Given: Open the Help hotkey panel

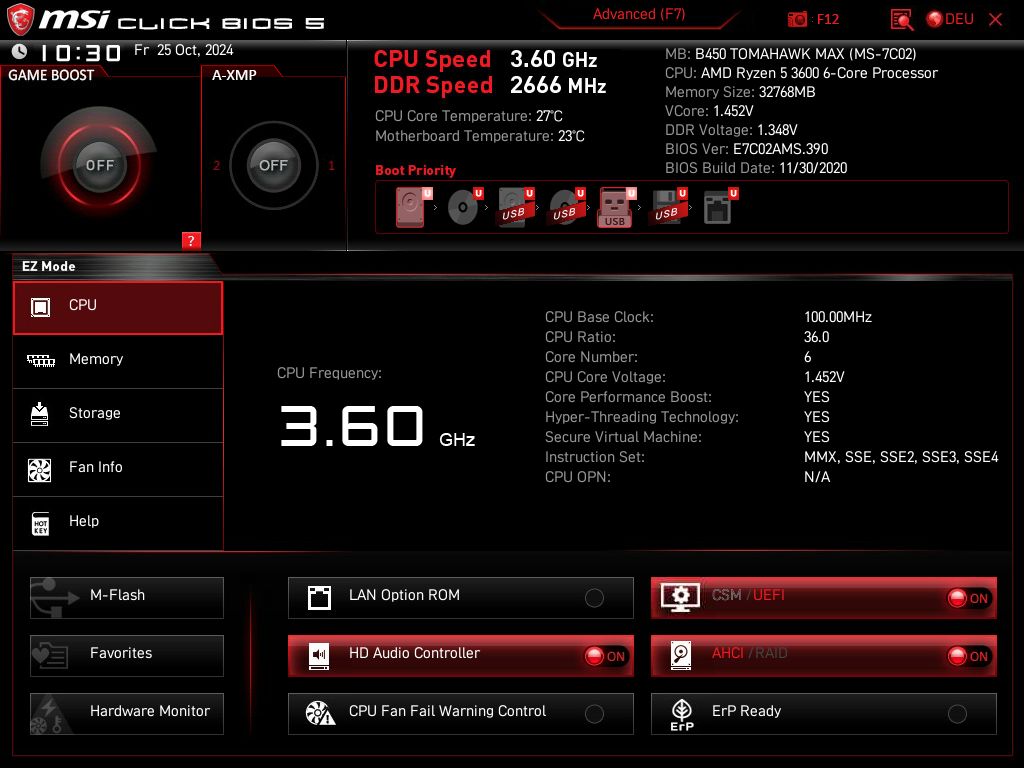Looking at the screenshot, I should click(84, 521).
